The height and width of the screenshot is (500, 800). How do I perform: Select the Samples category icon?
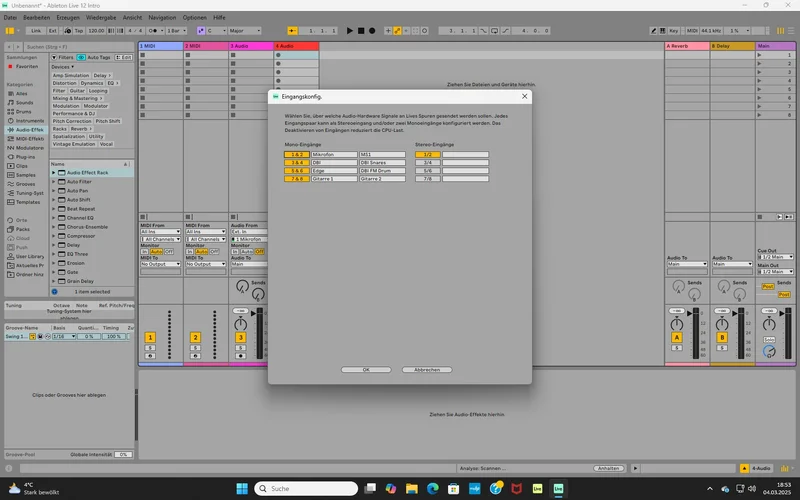point(11,175)
